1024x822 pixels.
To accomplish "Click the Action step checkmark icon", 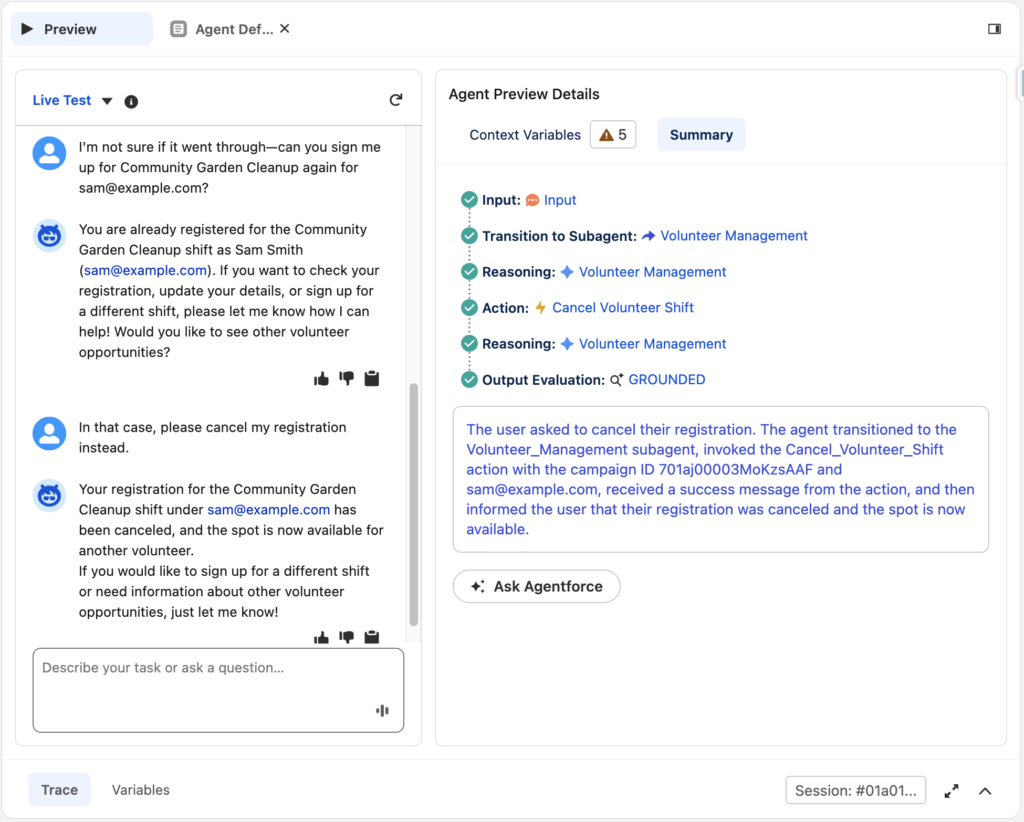I will 469,308.
